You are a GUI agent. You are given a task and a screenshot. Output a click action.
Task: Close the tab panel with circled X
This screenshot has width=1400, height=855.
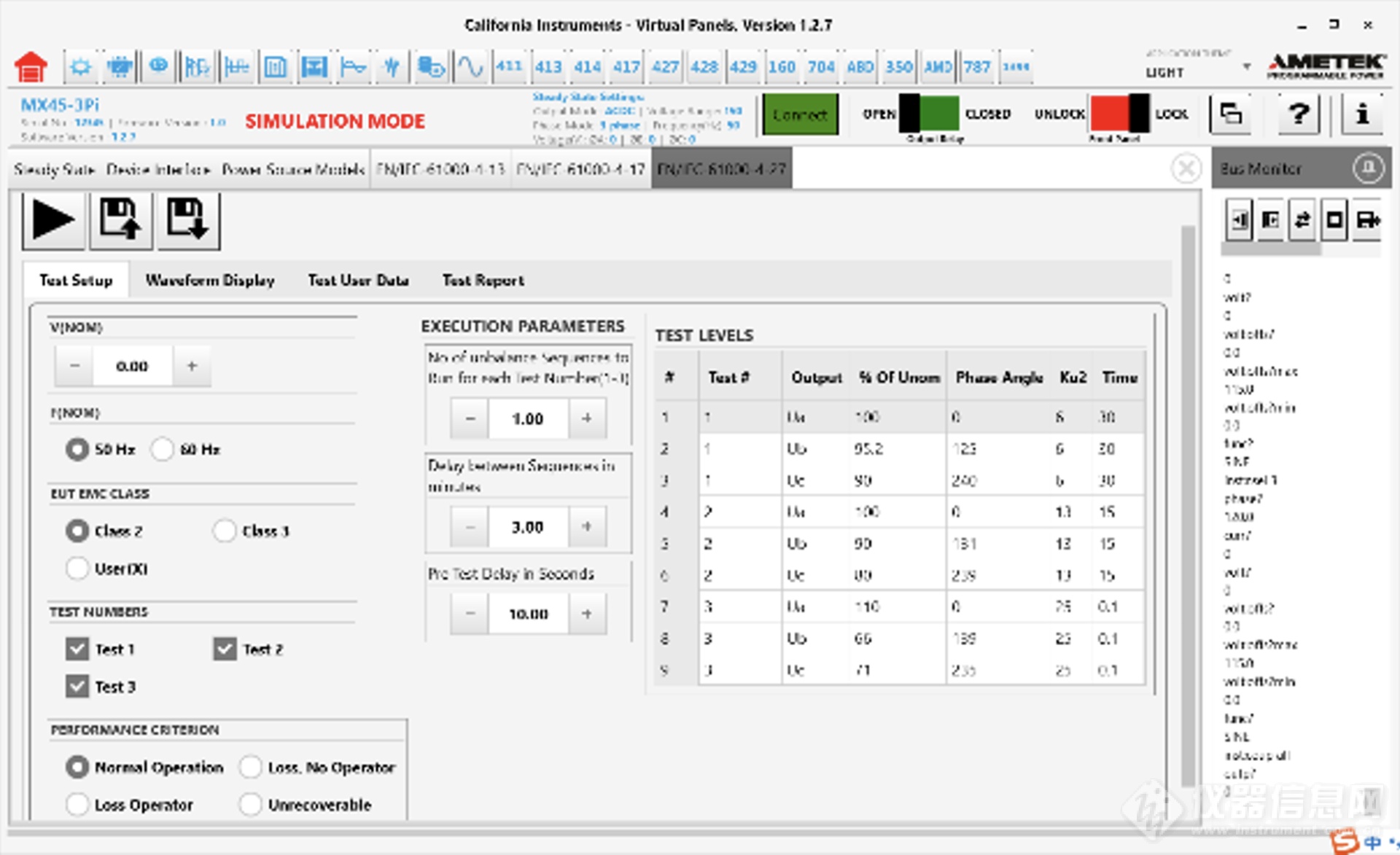1186,168
